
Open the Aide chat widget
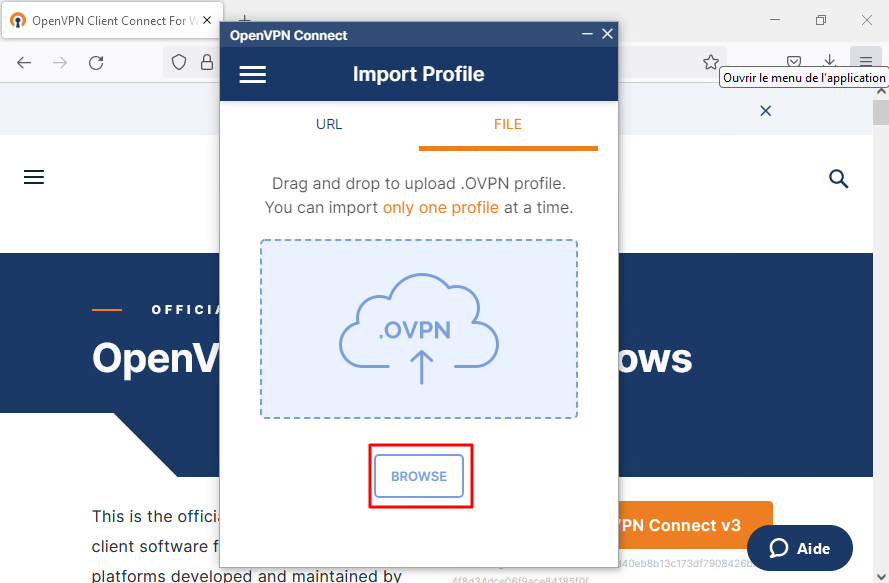coord(800,548)
